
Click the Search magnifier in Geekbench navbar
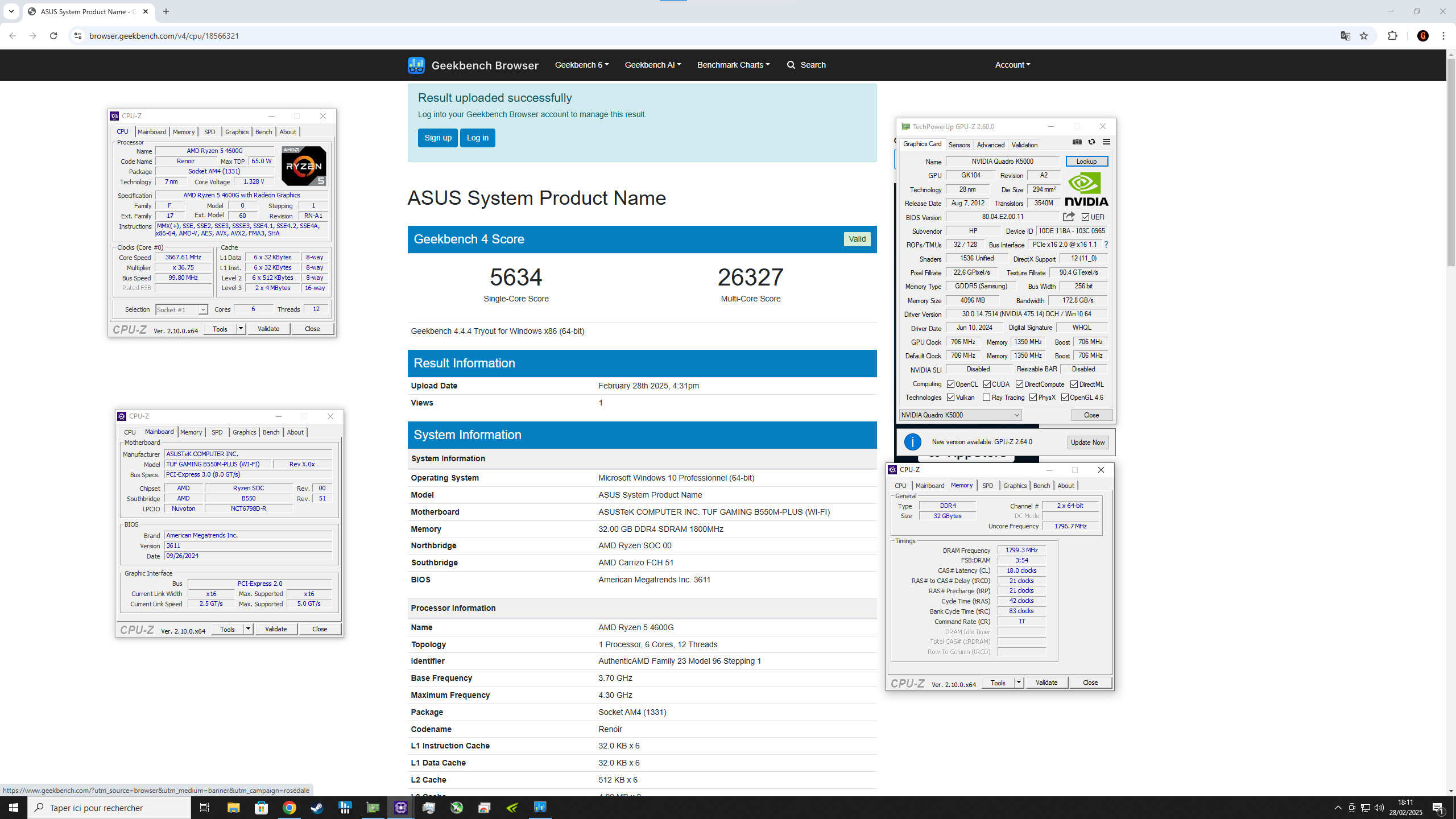[x=791, y=65]
